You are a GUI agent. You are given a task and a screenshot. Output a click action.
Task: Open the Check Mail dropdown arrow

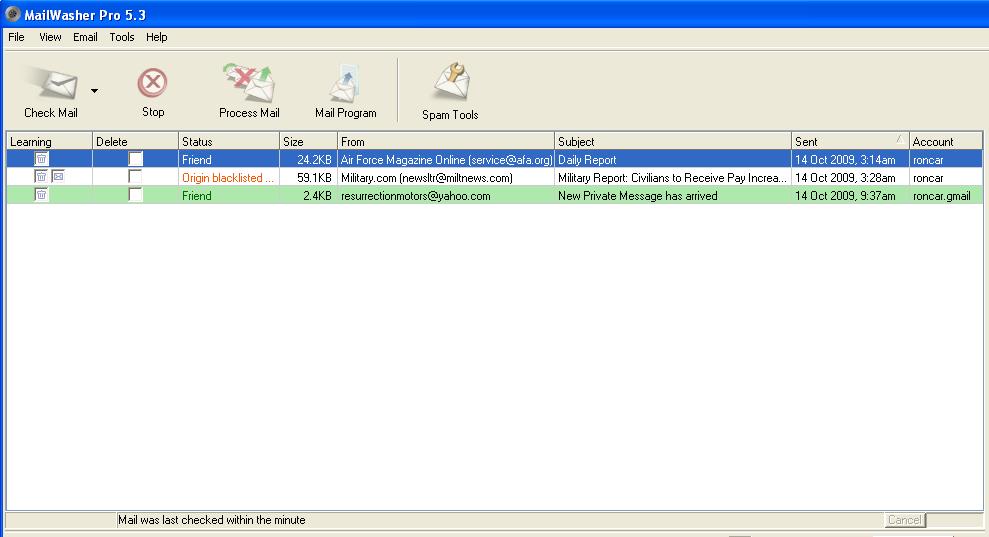point(94,91)
